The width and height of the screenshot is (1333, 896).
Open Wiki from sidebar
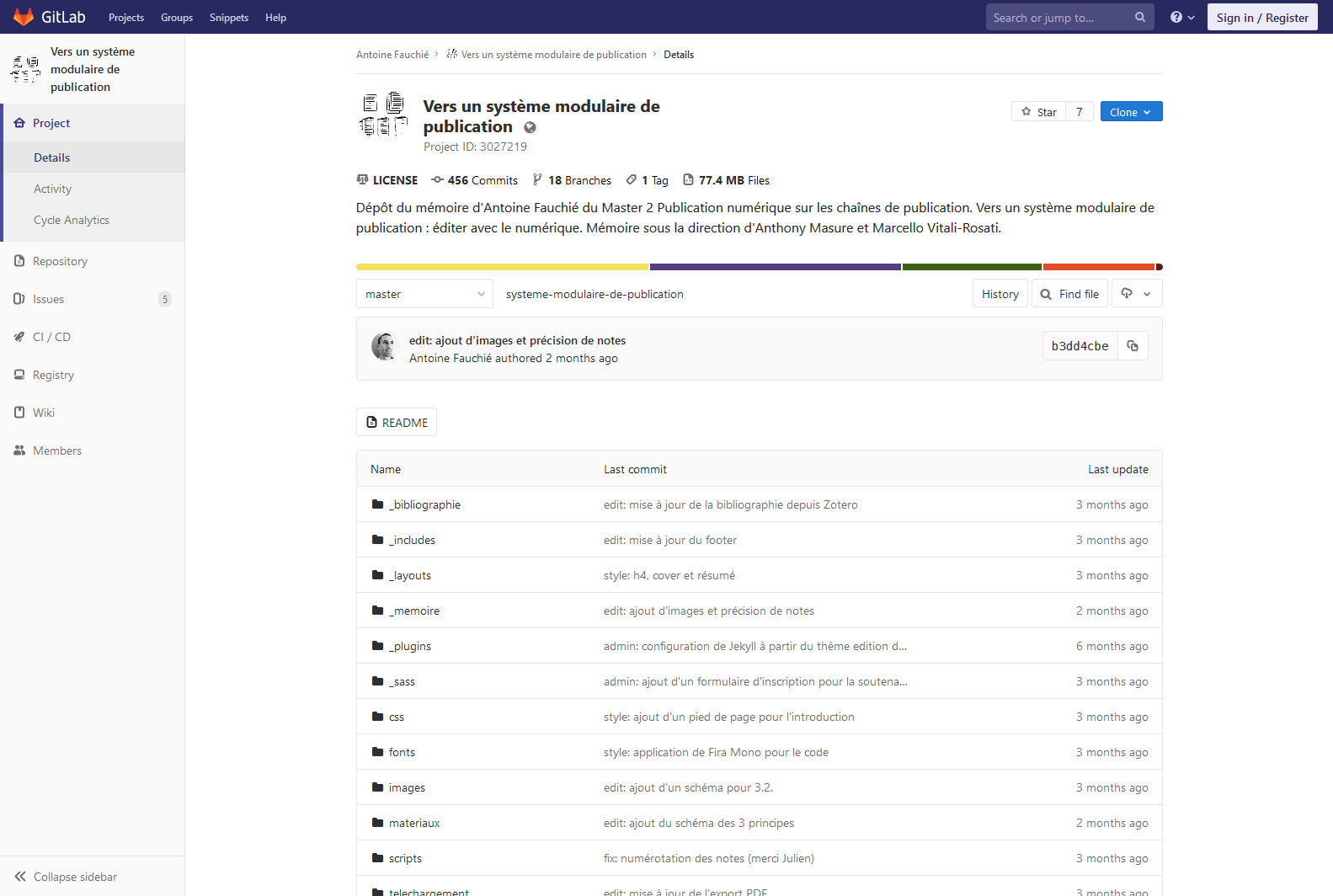click(43, 413)
